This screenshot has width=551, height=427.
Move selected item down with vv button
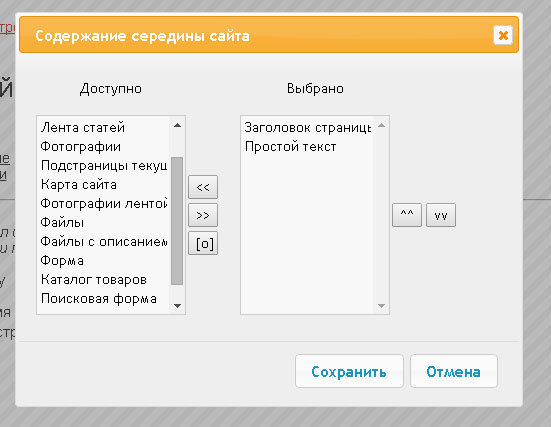coord(441,215)
